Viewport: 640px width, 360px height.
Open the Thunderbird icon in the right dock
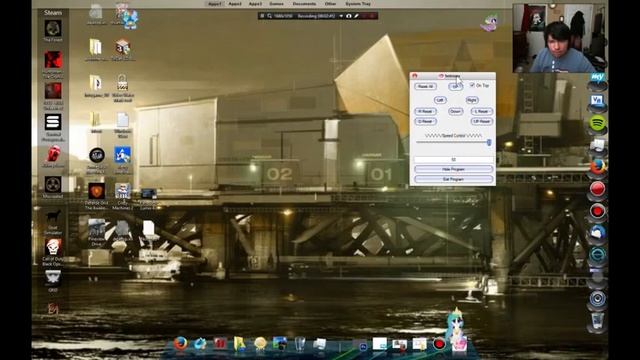click(x=598, y=233)
